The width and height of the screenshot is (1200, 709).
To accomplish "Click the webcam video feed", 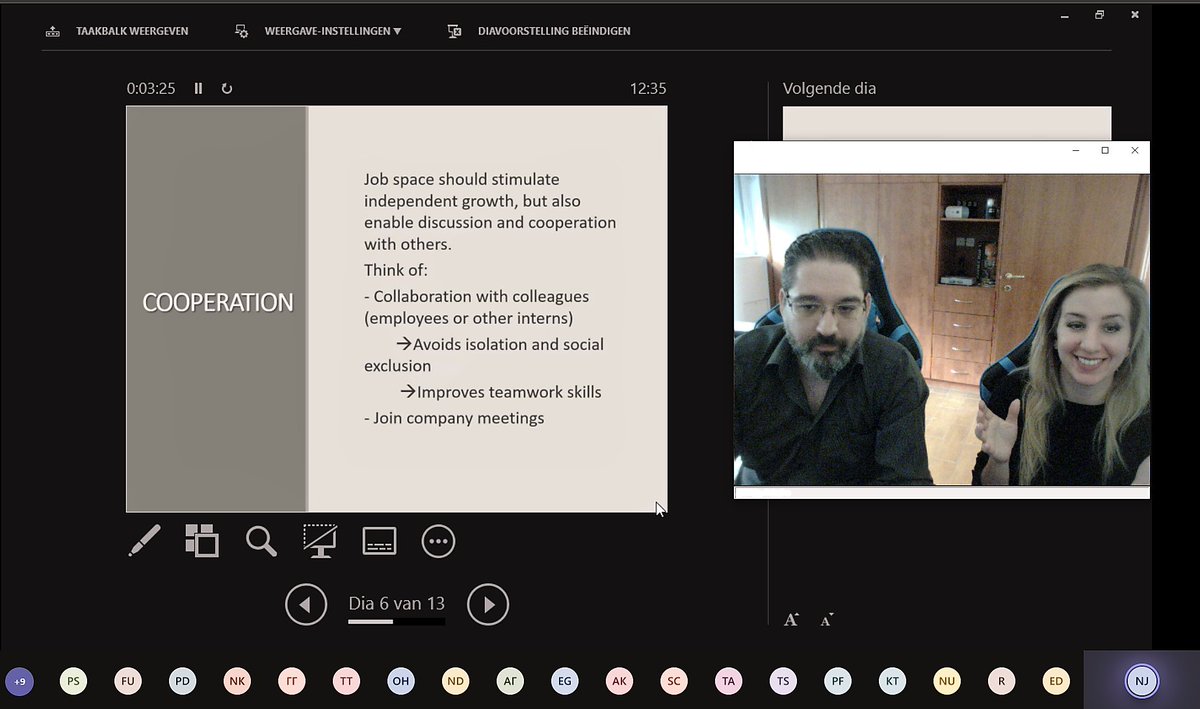I will (942, 330).
